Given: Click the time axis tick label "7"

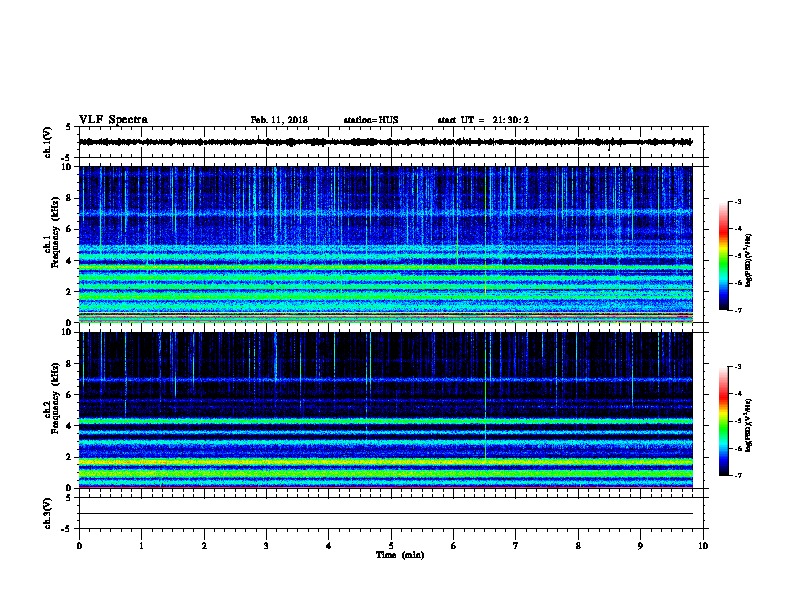Looking at the screenshot, I should (516, 546).
